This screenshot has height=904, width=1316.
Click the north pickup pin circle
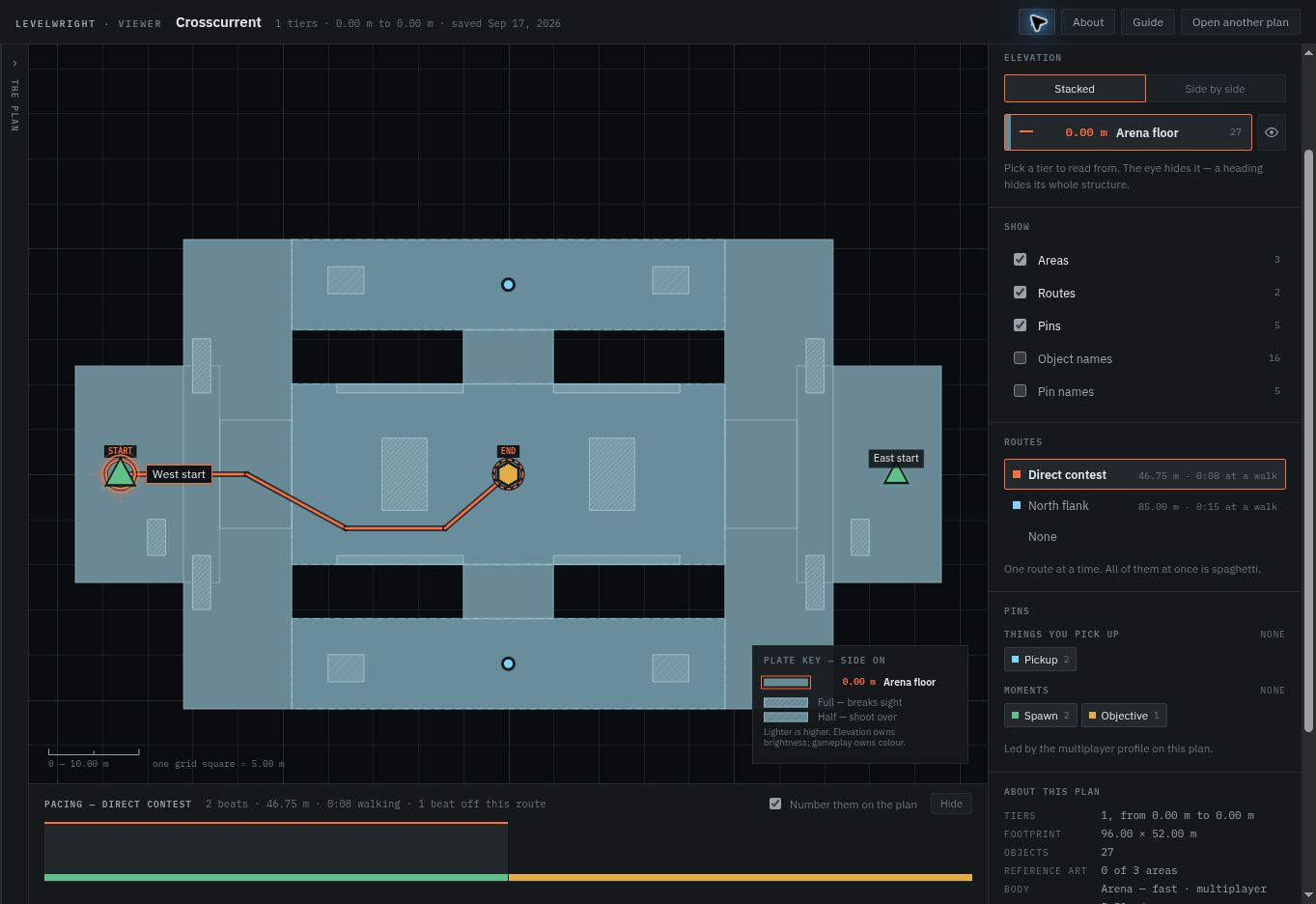click(508, 285)
